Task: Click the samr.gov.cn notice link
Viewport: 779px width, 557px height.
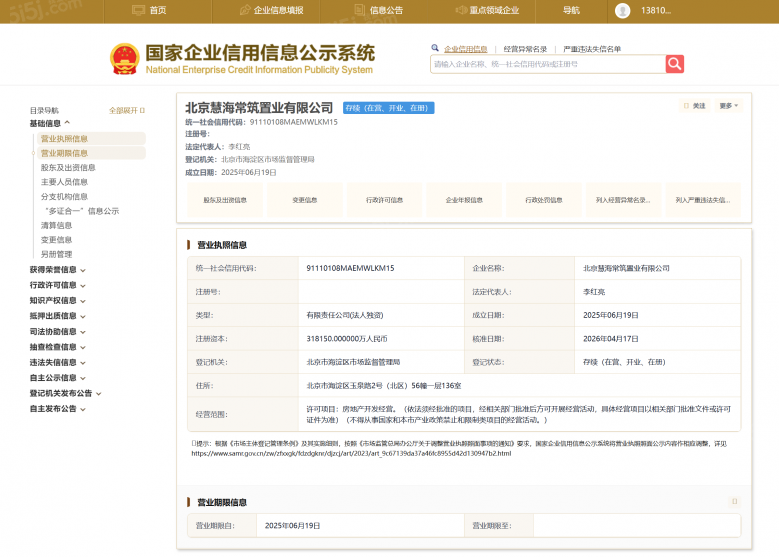Action: (351, 453)
